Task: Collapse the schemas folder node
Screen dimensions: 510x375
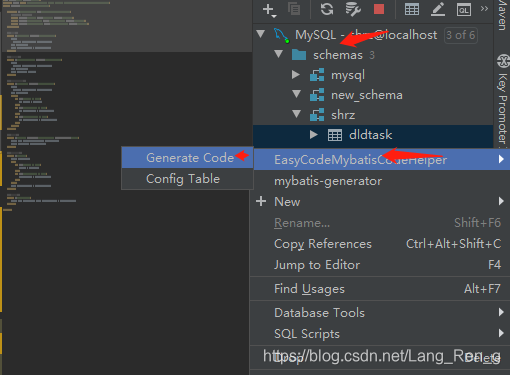Action: coord(279,54)
